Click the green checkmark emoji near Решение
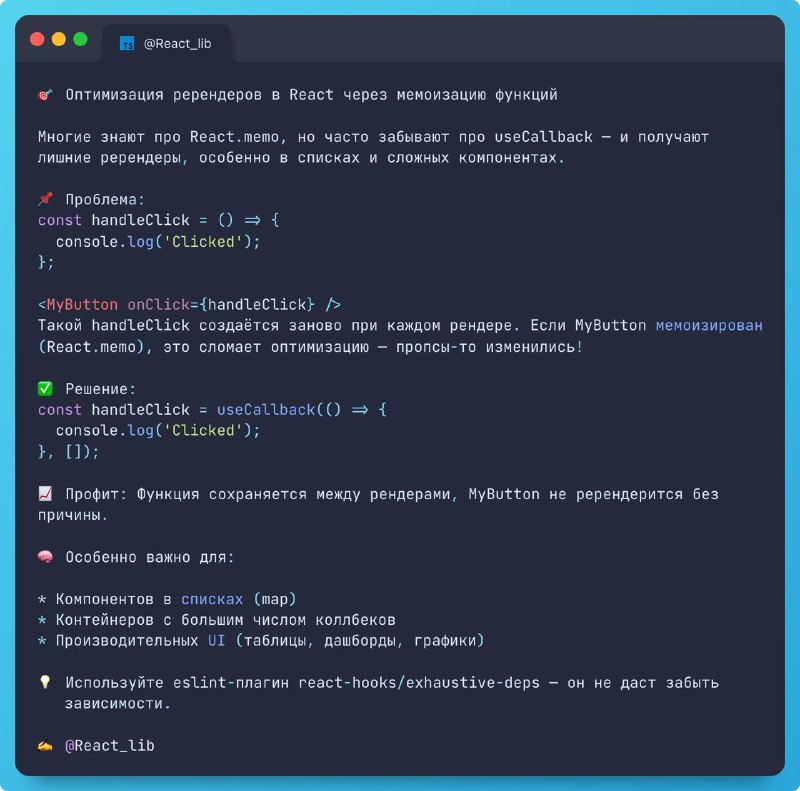The width and height of the screenshot is (800, 791). click(45, 389)
